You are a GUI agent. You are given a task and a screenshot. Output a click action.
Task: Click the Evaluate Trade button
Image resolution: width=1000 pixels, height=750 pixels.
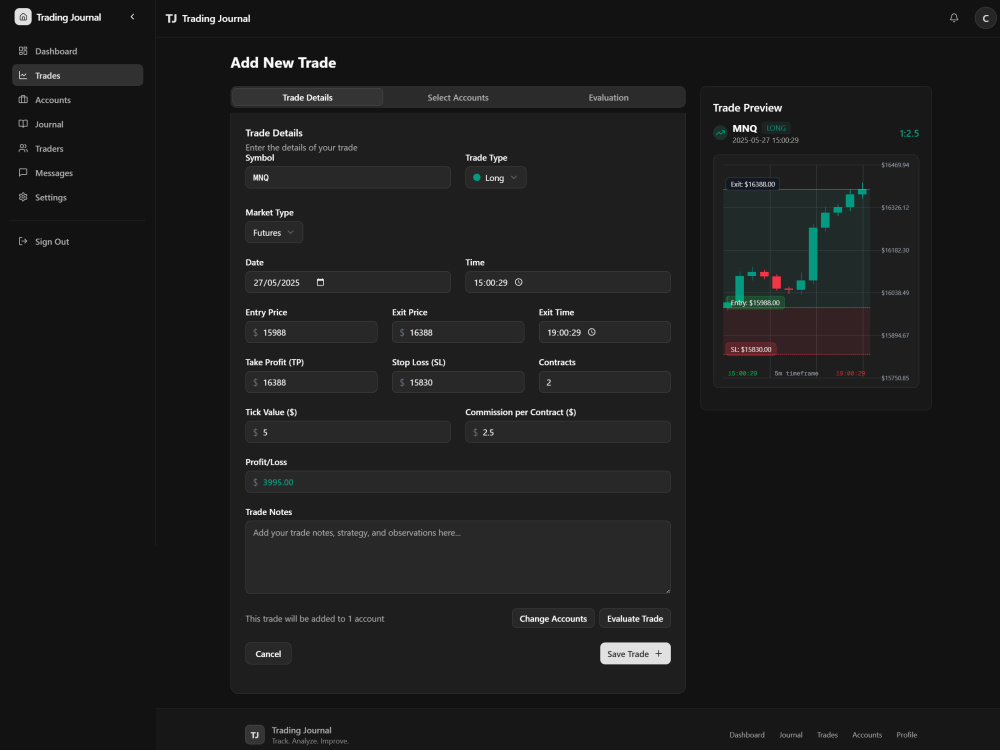click(x=635, y=618)
